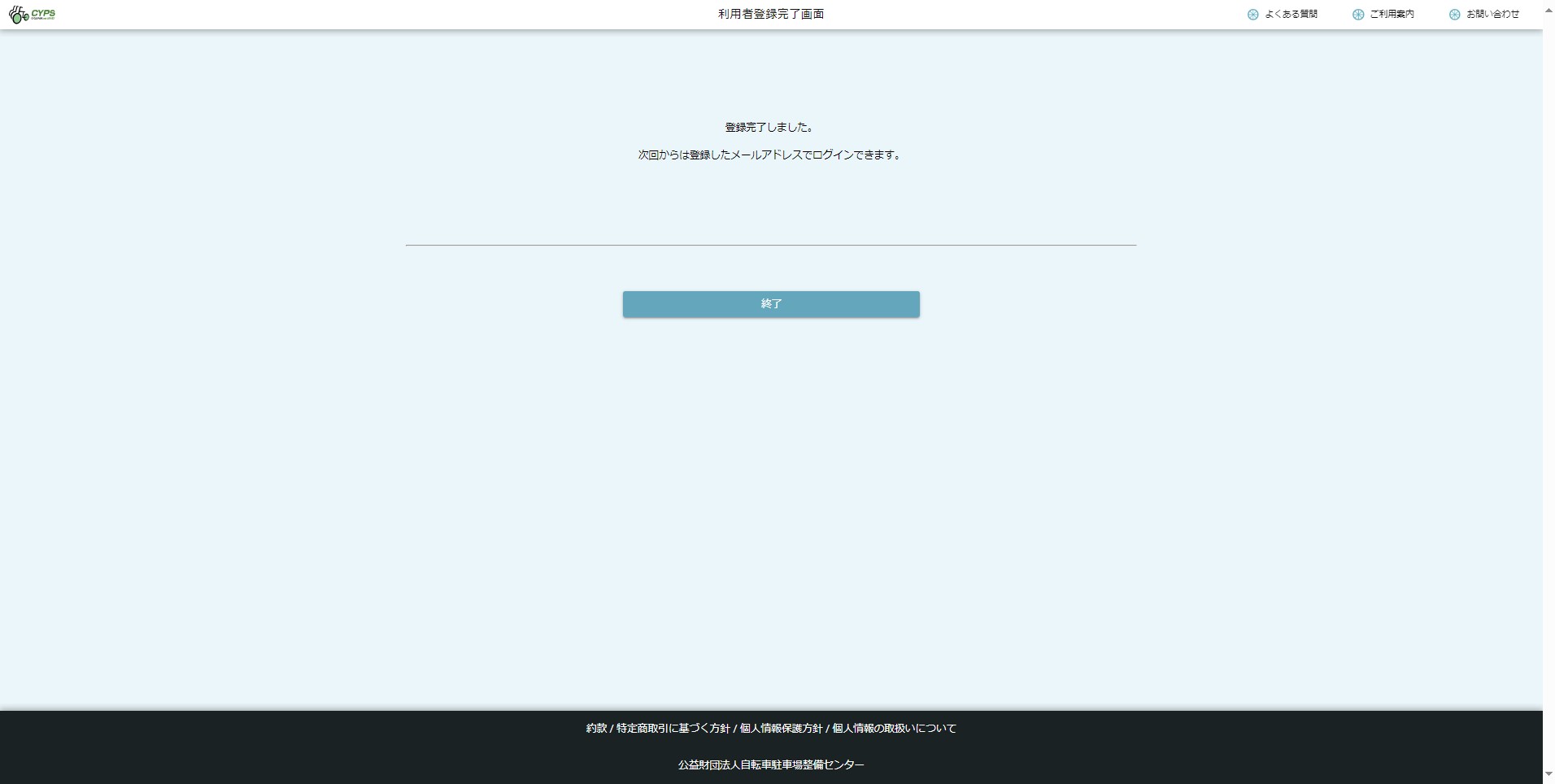The height and width of the screenshot is (784, 1555).
Task: Open the よくある質問 FAQ link
Action: click(1291, 15)
